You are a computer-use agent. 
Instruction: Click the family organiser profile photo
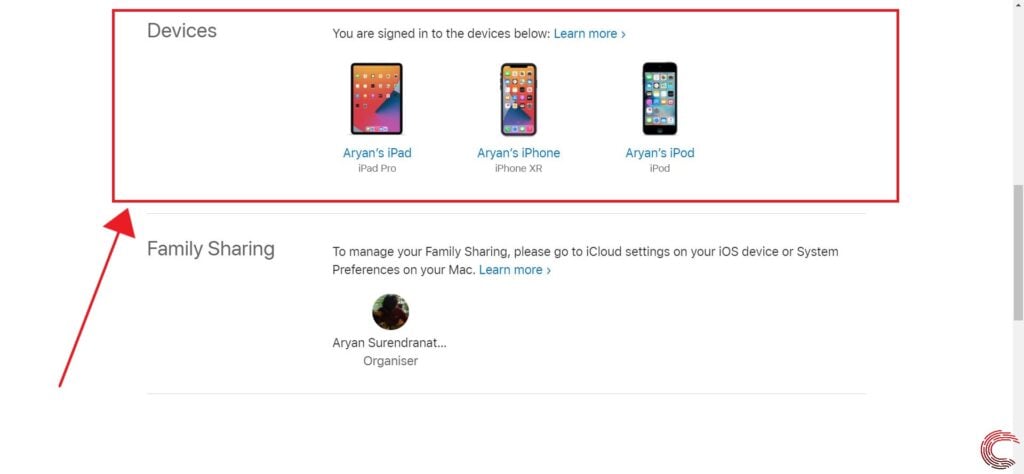pyautogui.click(x=391, y=311)
